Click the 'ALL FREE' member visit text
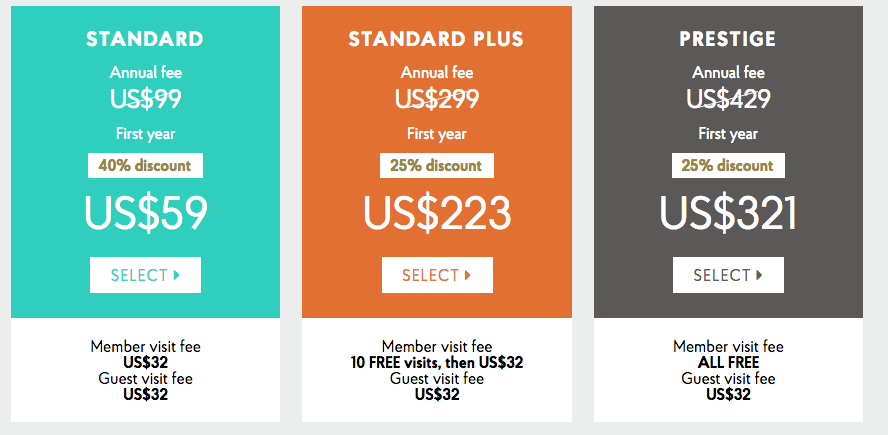Viewport: 888px width, 435px height. pos(728,363)
